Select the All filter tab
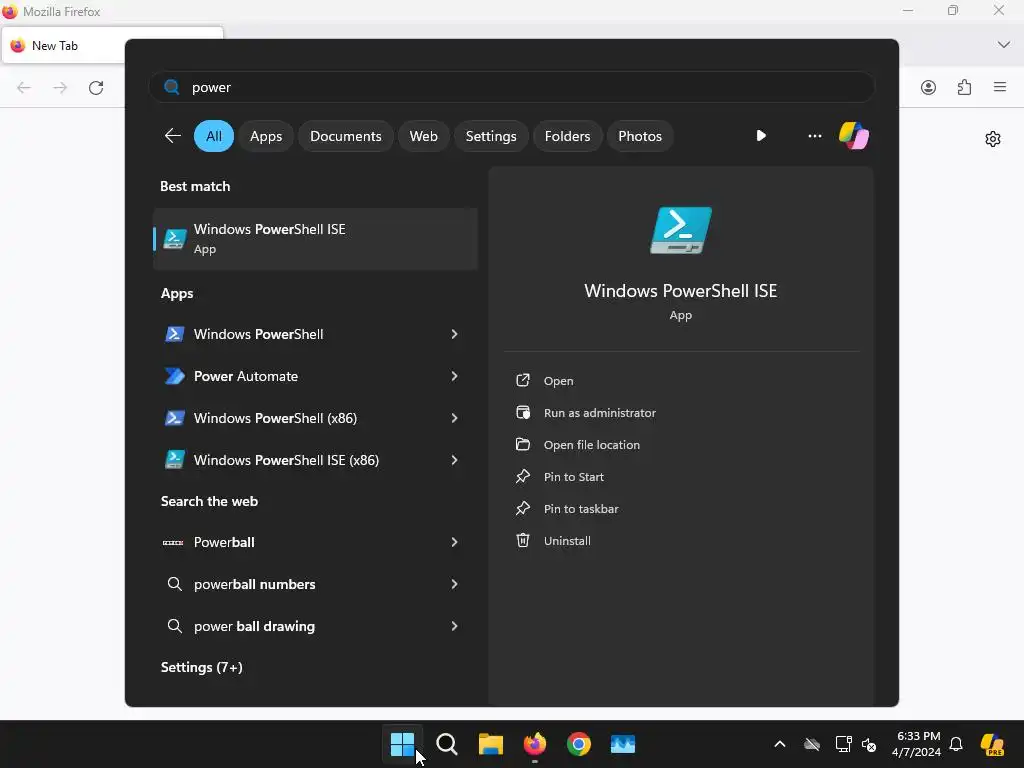The height and width of the screenshot is (768, 1024). click(x=214, y=136)
